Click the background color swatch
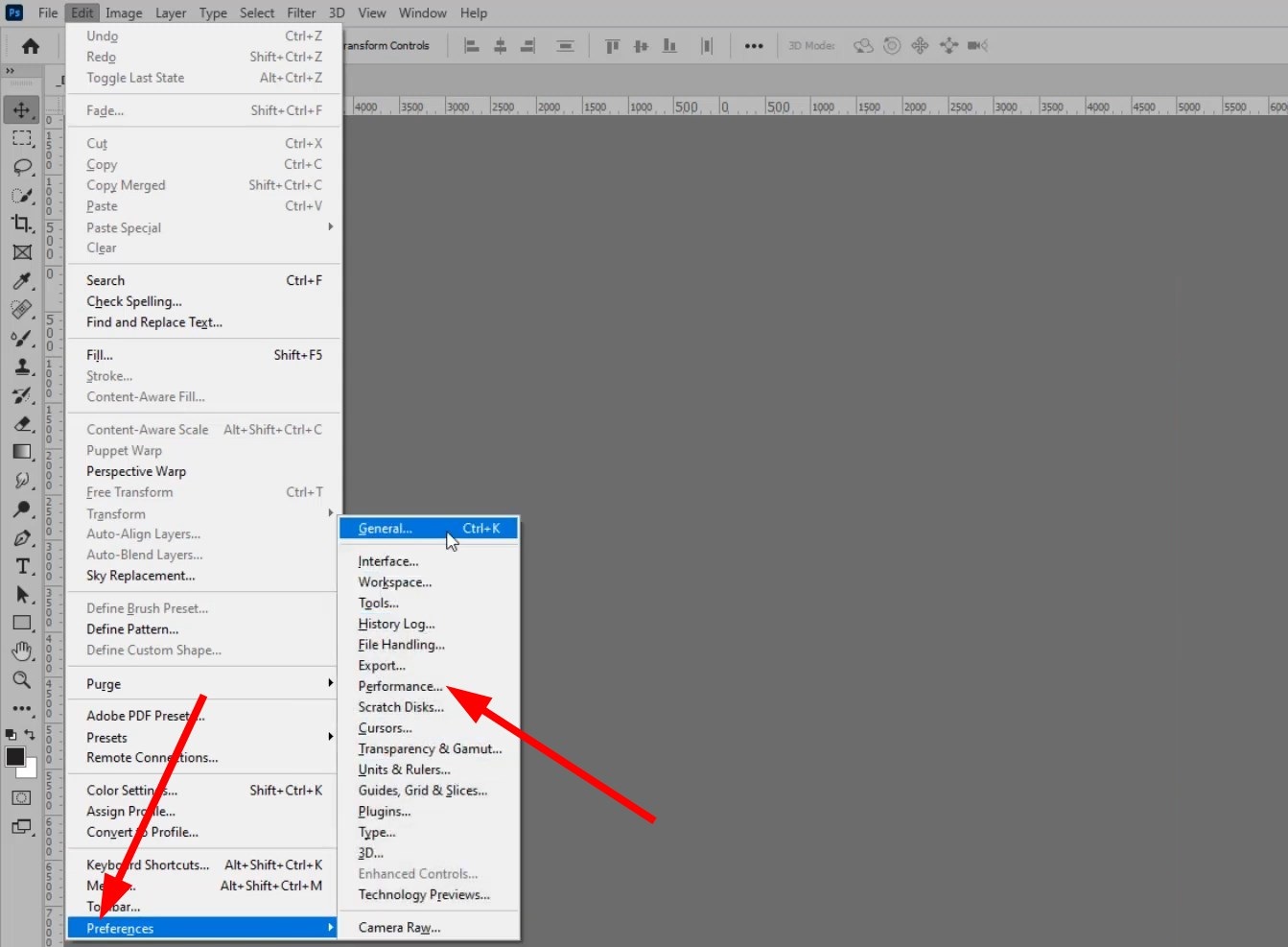This screenshot has height=947, width=1288. tap(31, 770)
